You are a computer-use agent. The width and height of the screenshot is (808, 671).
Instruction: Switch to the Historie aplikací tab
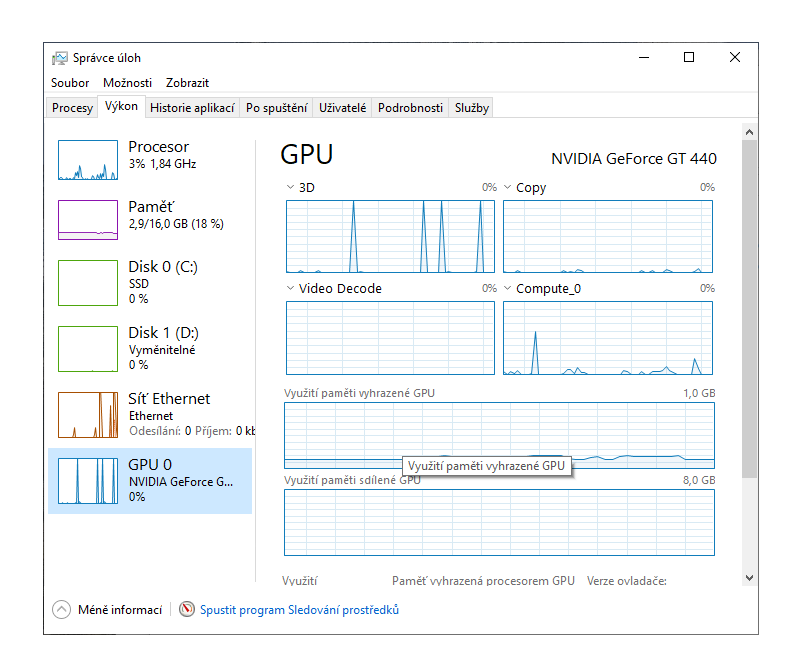coord(192,108)
